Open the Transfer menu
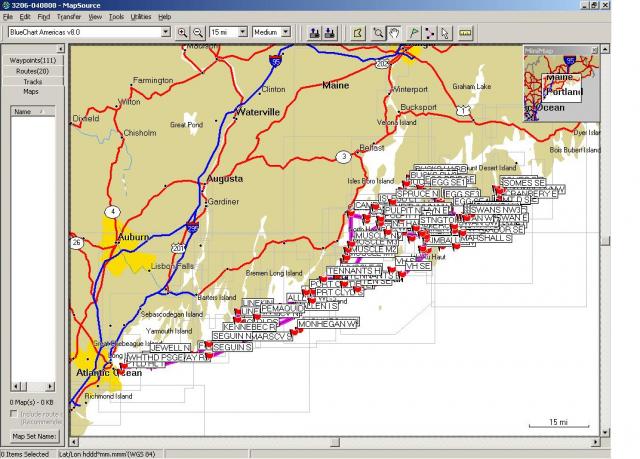Image resolution: width=640 pixels, height=459 pixels. click(69, 17)
